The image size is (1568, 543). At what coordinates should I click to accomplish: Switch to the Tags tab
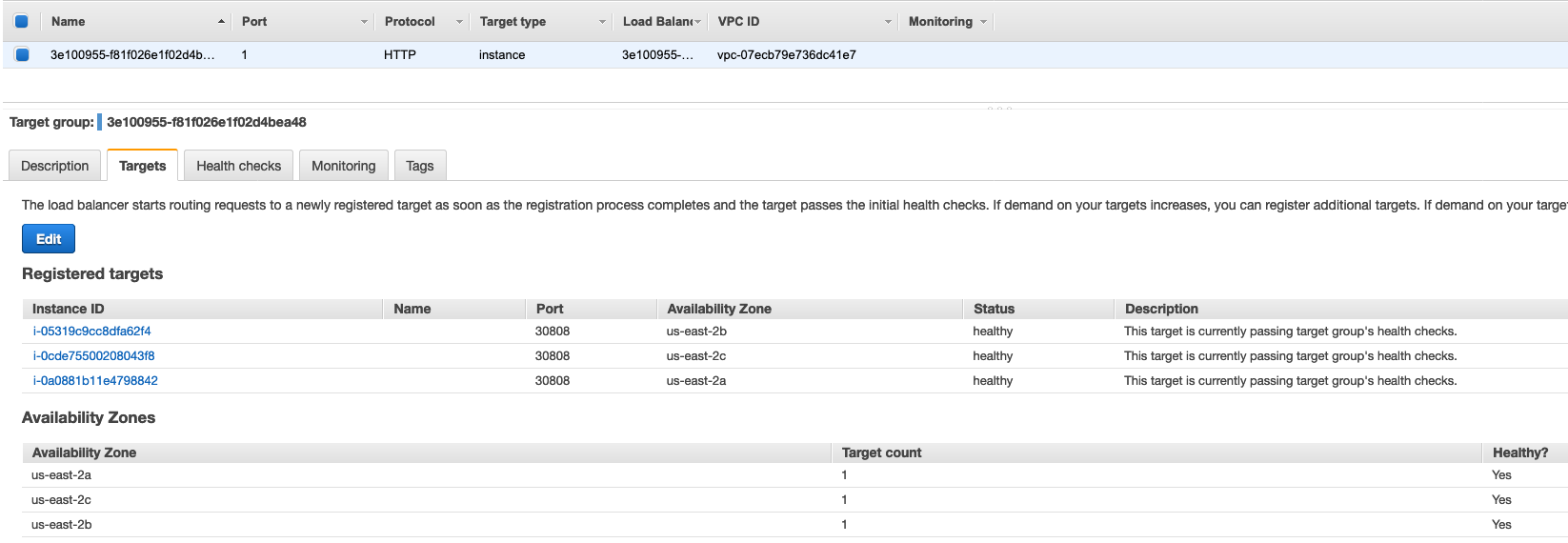[420, 166]
